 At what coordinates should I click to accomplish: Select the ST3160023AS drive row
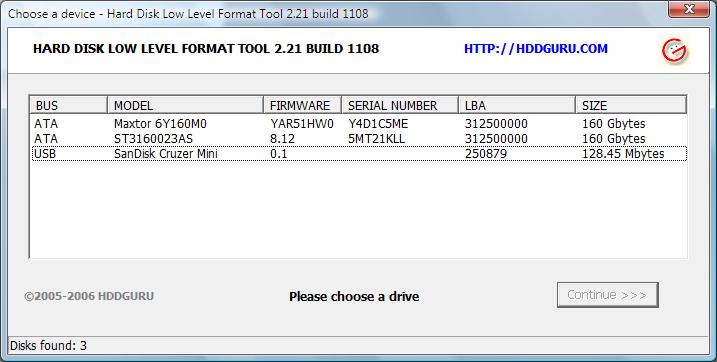tap(359, 138)
